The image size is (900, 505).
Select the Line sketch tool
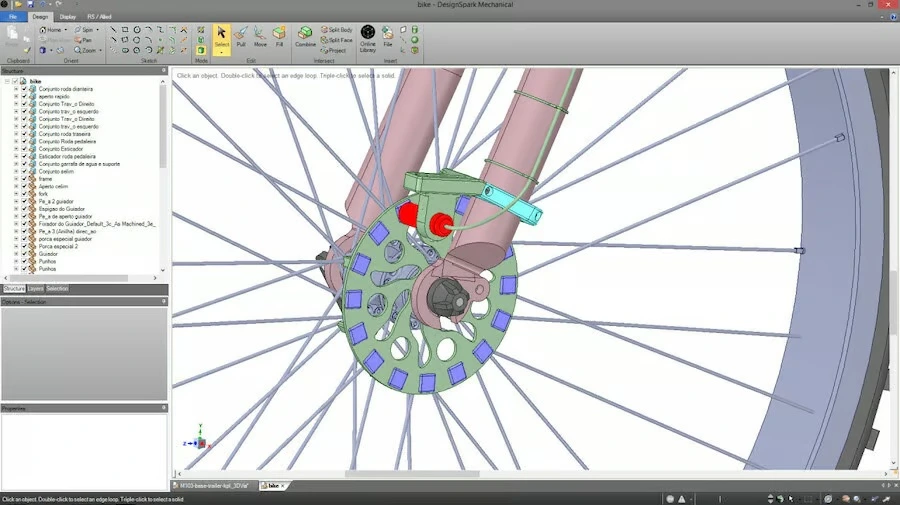click(113, 29)
